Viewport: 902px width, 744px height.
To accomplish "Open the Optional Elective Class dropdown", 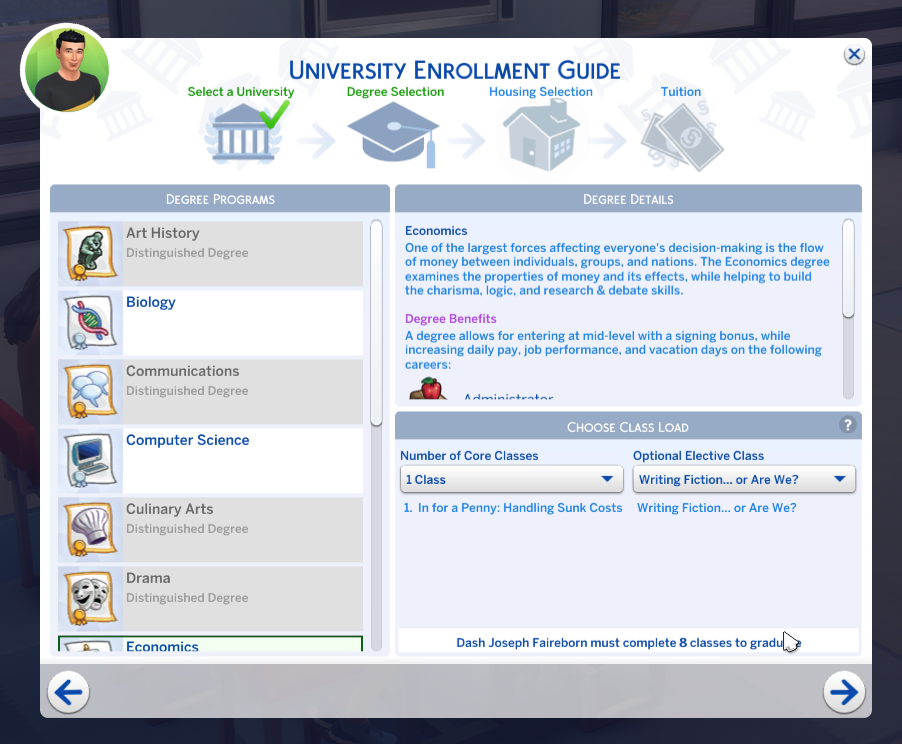I will (744, 479).
